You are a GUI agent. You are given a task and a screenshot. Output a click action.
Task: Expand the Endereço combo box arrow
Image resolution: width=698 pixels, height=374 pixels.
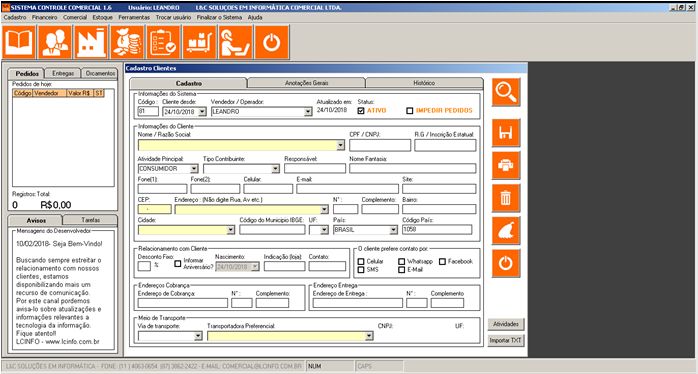pyautogui.click(x=324, y=209)
